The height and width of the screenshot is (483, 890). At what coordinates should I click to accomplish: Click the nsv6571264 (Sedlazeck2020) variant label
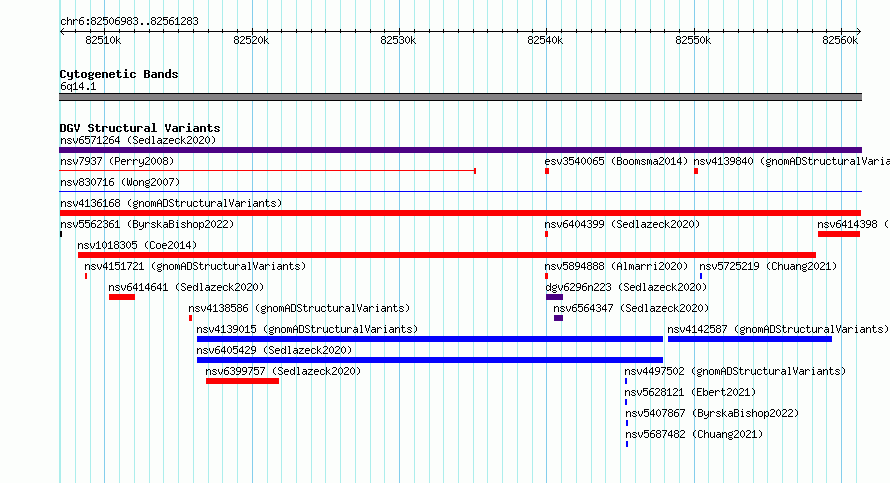tap(138, 140)
